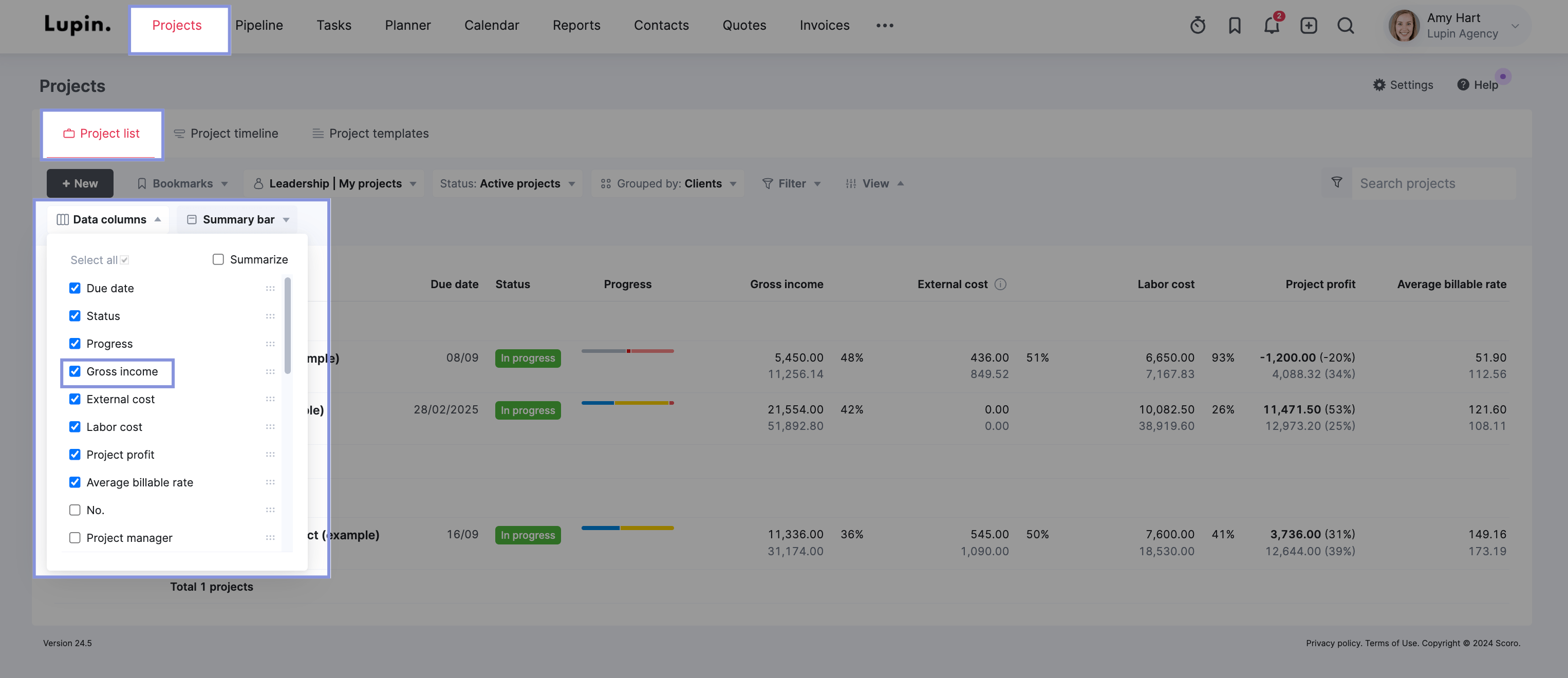The height and width of the screenshot is (678, 1568).
Task: Open Leadership My projects dropdown
Action: click(x=335, y=183)
